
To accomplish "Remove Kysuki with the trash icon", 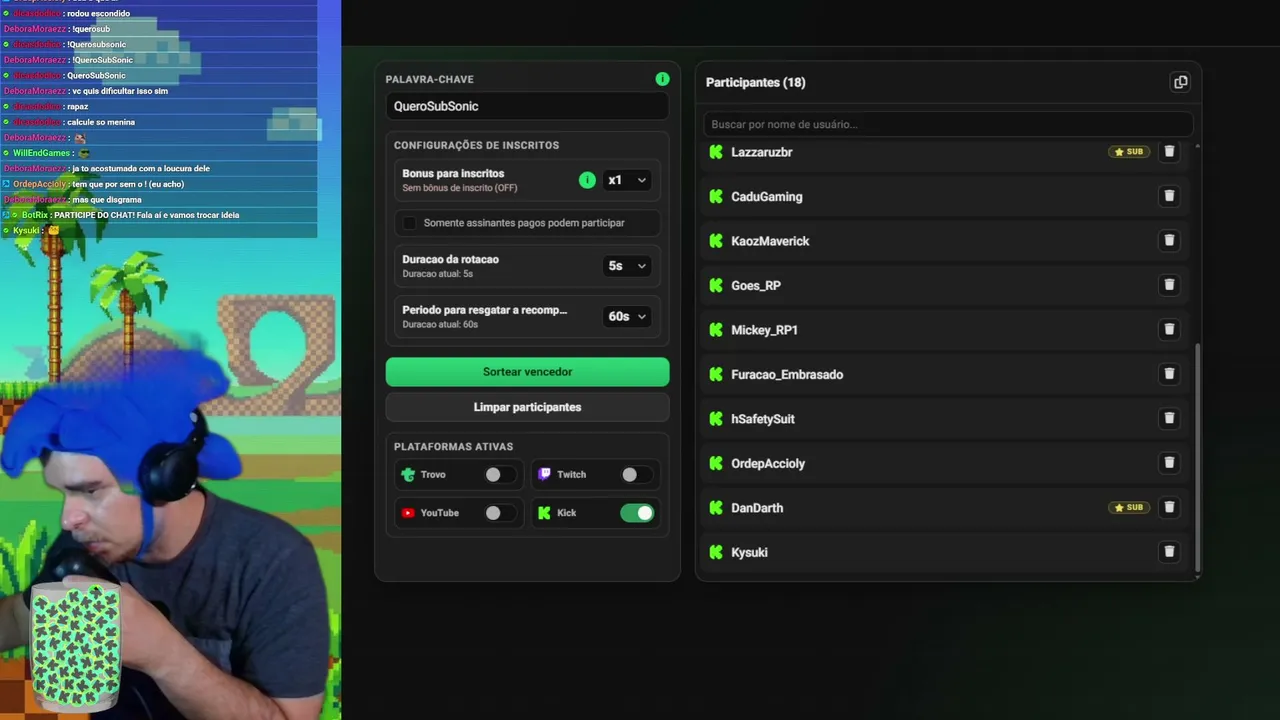I will tap(1169, 552).
